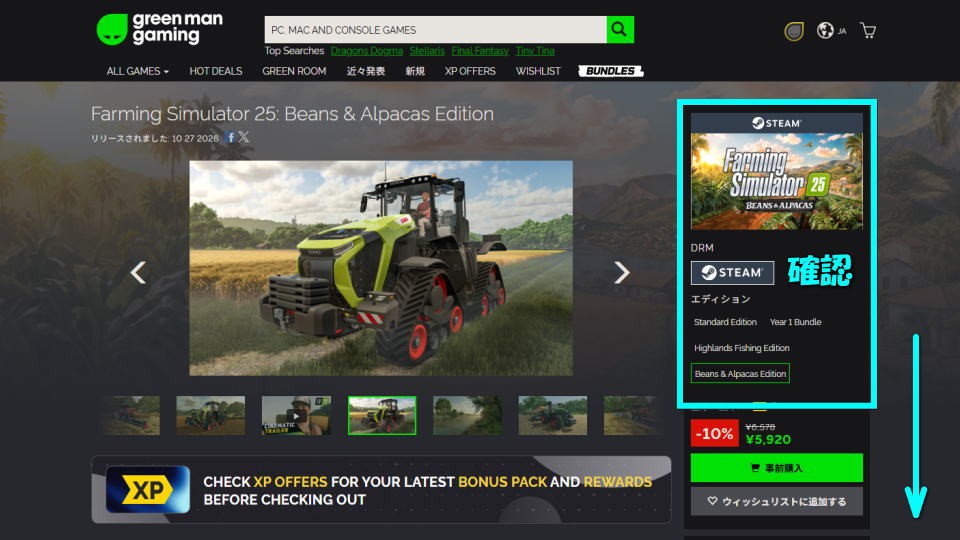Expand the ALL GAMES dropdown menu
The height and width of the screenshot is (540, 960).
click(x=137, y=71)
